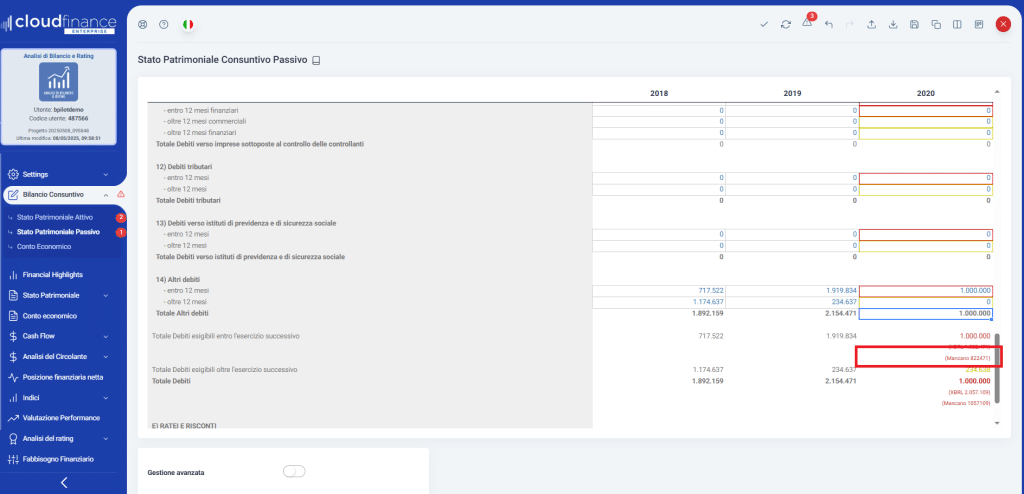Image resolution: width=1024 pixels, height=494 pixels.
Task: Click the checkmark confirm icon in top toolbar
Action: tap(764, 24)
